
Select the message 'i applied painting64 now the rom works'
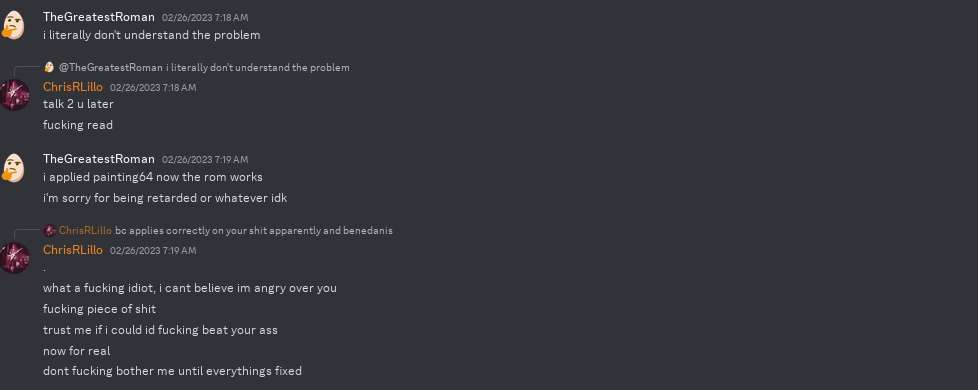click(x=153, y=177)
